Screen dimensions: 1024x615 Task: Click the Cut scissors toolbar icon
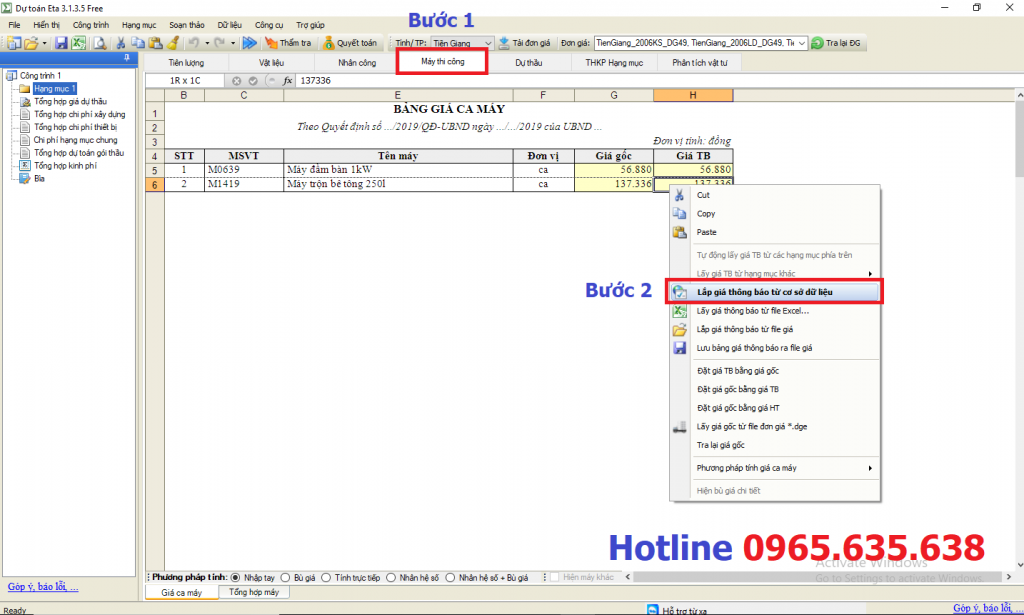click(120, 43)
